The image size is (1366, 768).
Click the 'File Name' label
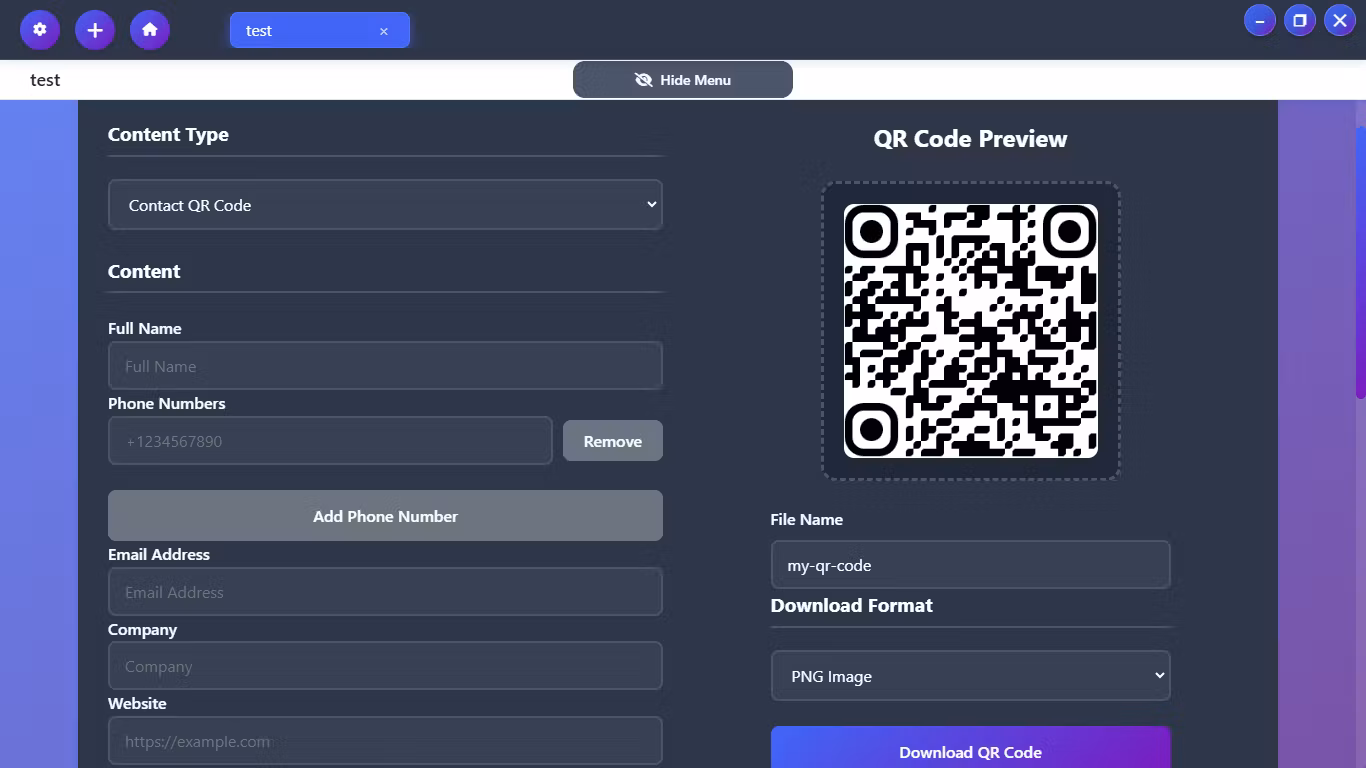[807, 520]
